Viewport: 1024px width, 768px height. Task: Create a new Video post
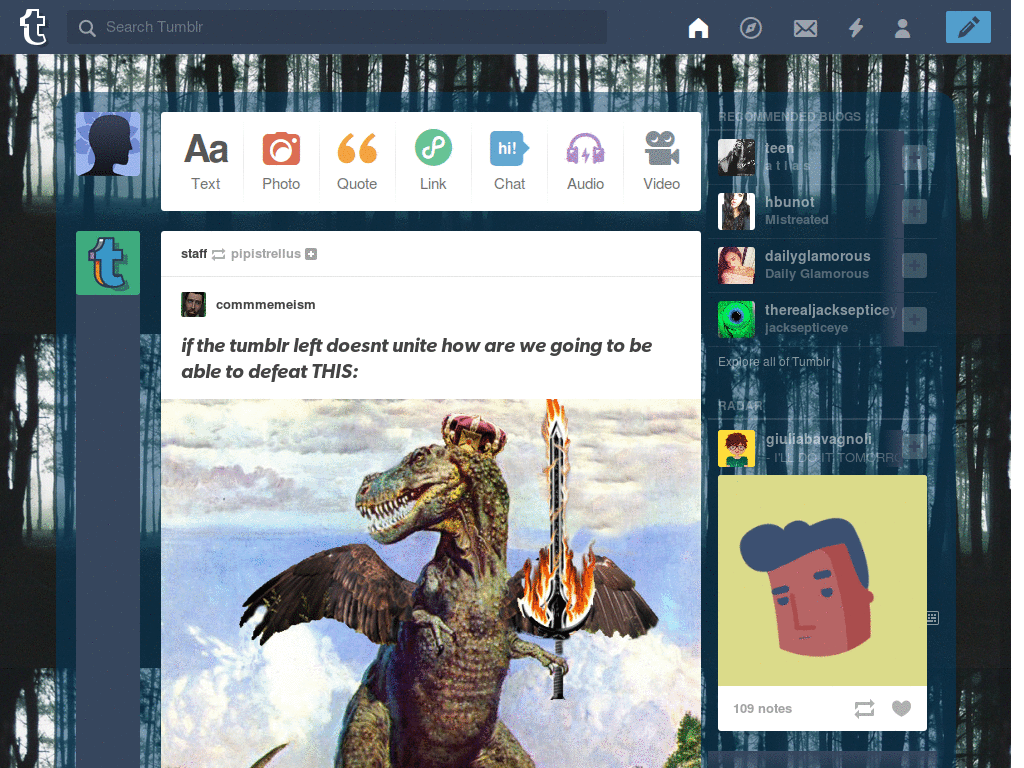pyautogui.click(x=662, y=161)
